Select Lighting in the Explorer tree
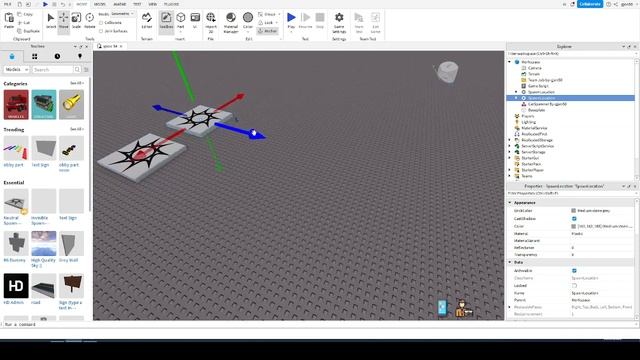640x360 pixels. coord(528,122)
